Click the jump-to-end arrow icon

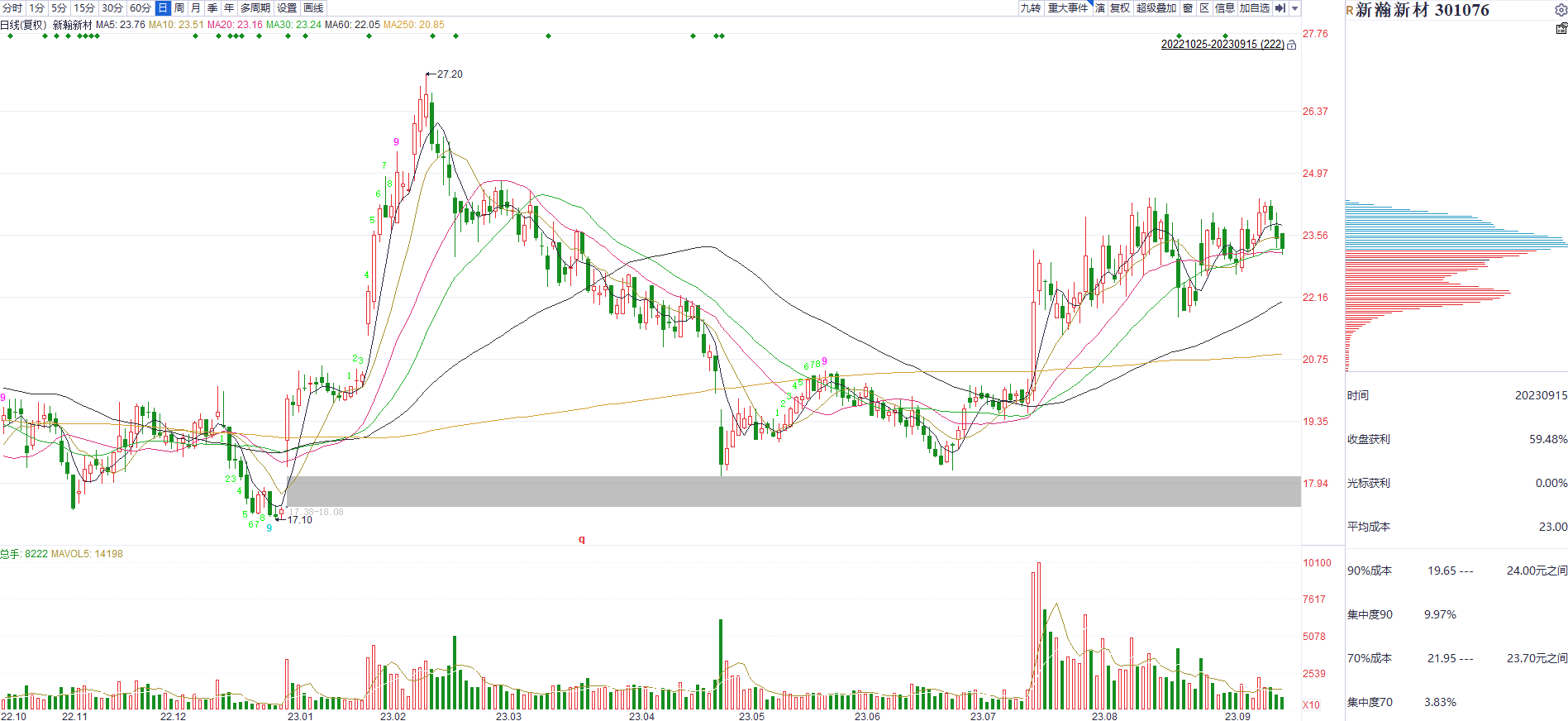point(1280,7)
